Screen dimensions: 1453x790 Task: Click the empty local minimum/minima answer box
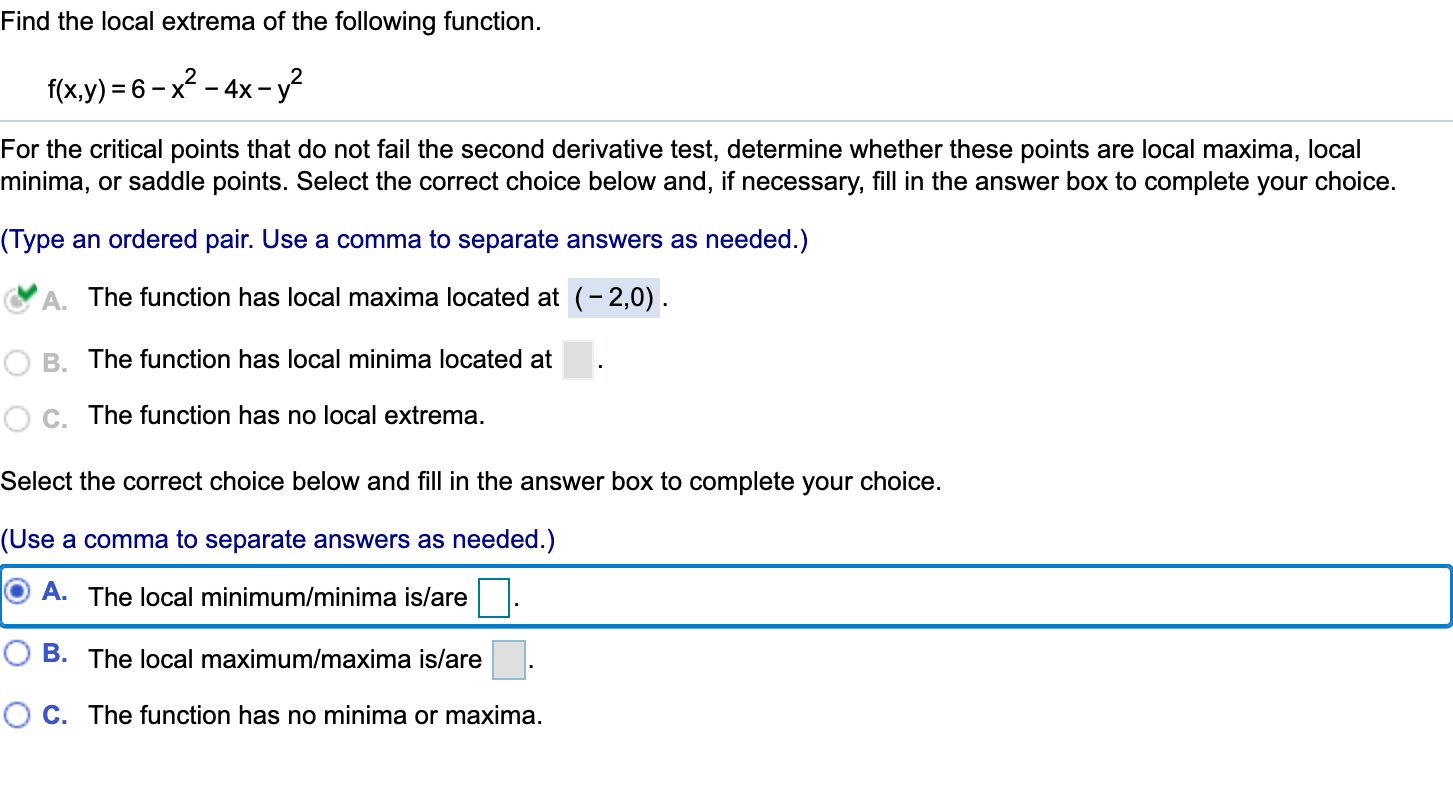click(x=494, y=596)
